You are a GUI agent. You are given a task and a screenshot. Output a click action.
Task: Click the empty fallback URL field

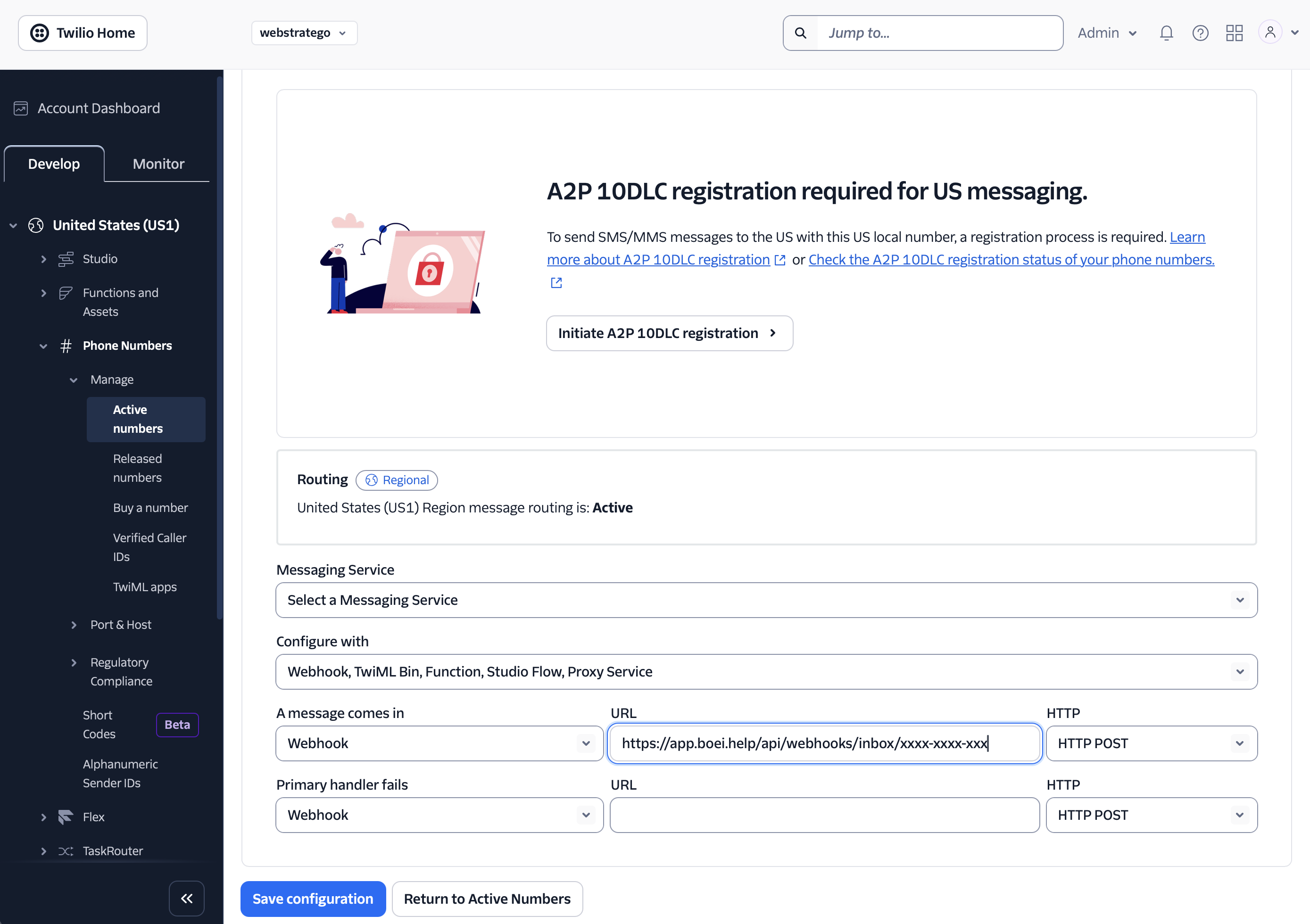(825, 815)
